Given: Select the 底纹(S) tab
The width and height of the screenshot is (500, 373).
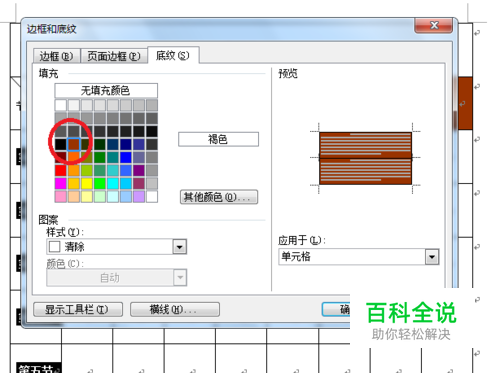Looking at the screenshot, I should (173, 55).
